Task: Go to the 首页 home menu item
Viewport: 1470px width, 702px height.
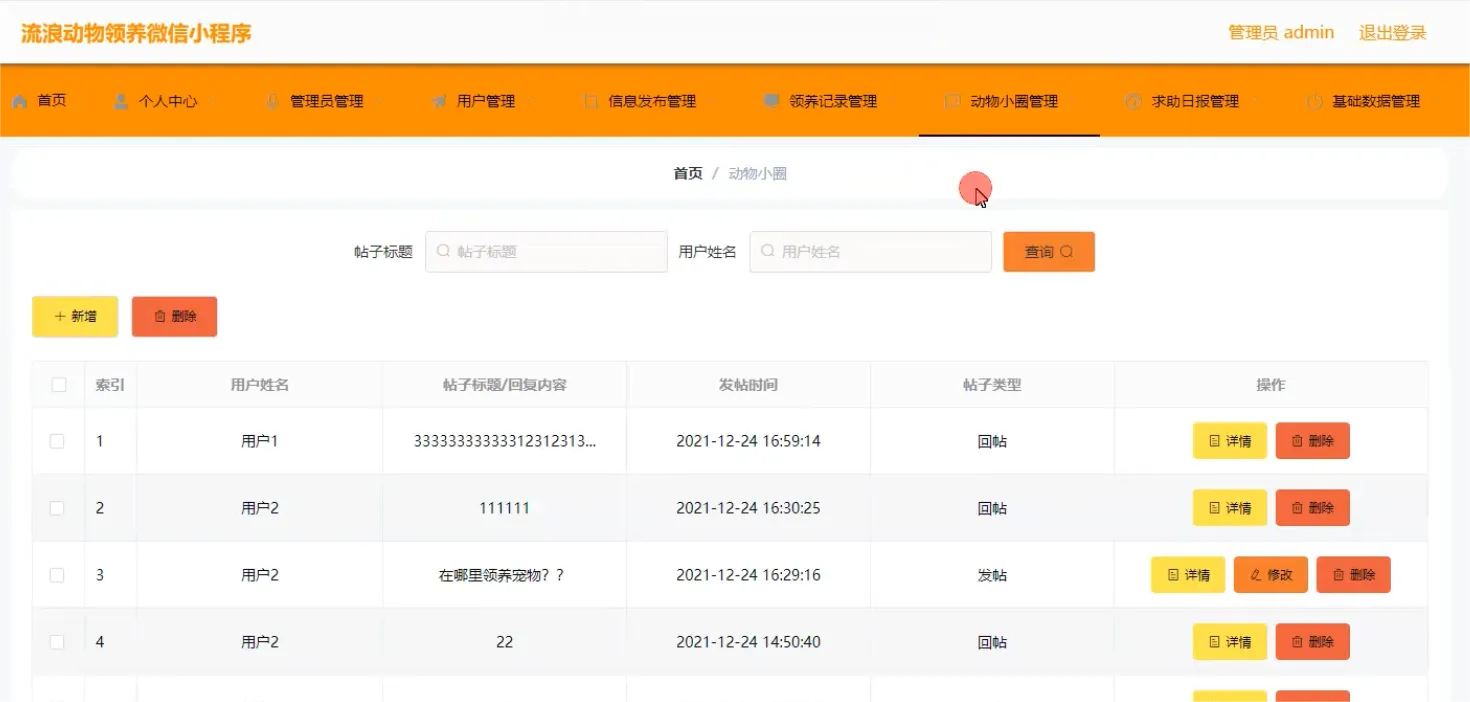Action: 40,101
